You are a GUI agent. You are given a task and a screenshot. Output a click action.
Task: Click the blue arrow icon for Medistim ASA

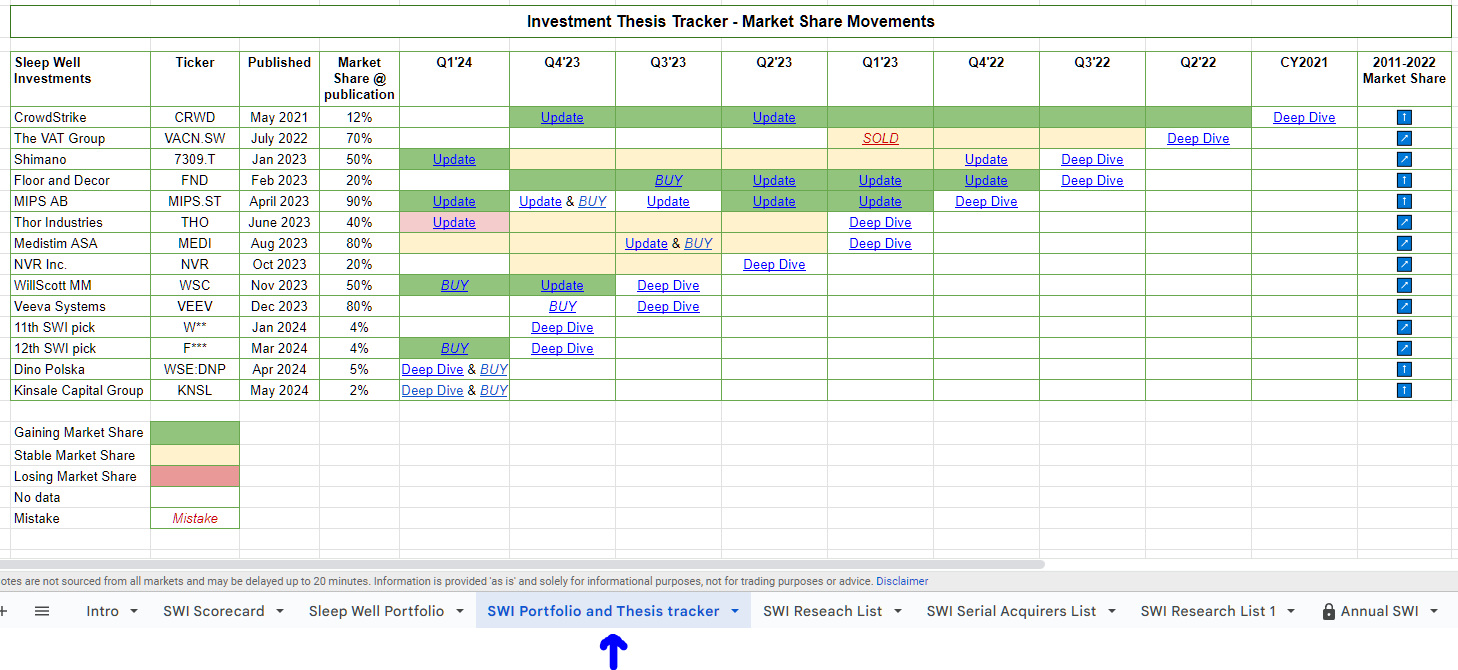tap(1404, 244)
